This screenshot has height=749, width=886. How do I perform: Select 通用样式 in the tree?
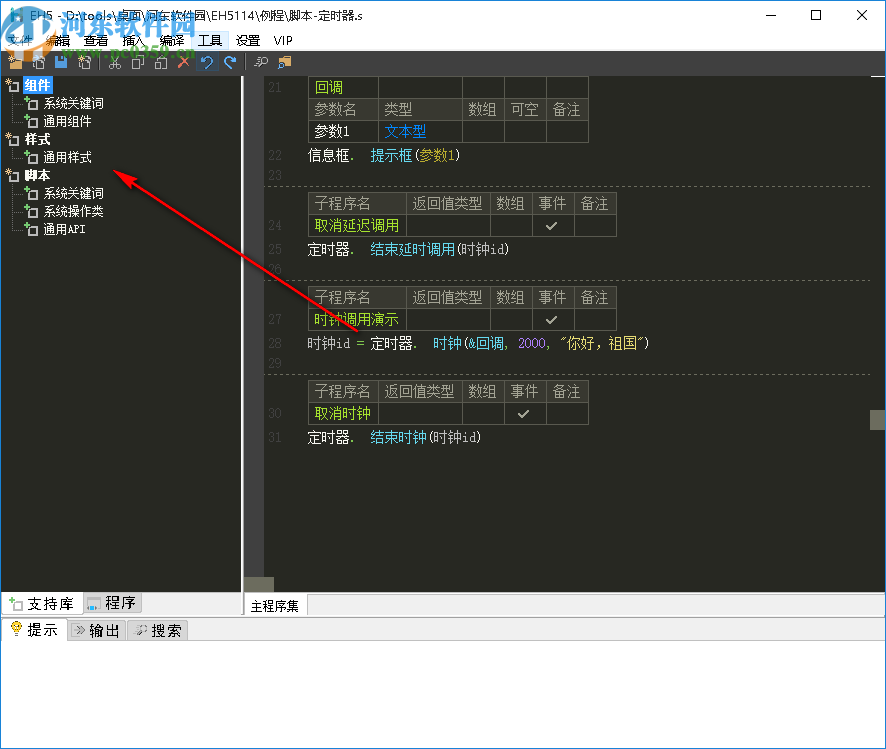[x=67, y=158]
